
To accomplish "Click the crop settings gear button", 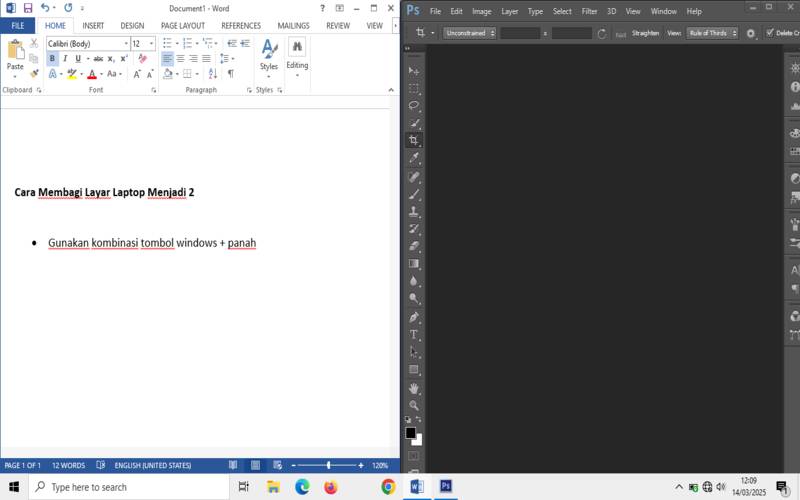I will tap(751, 33).
